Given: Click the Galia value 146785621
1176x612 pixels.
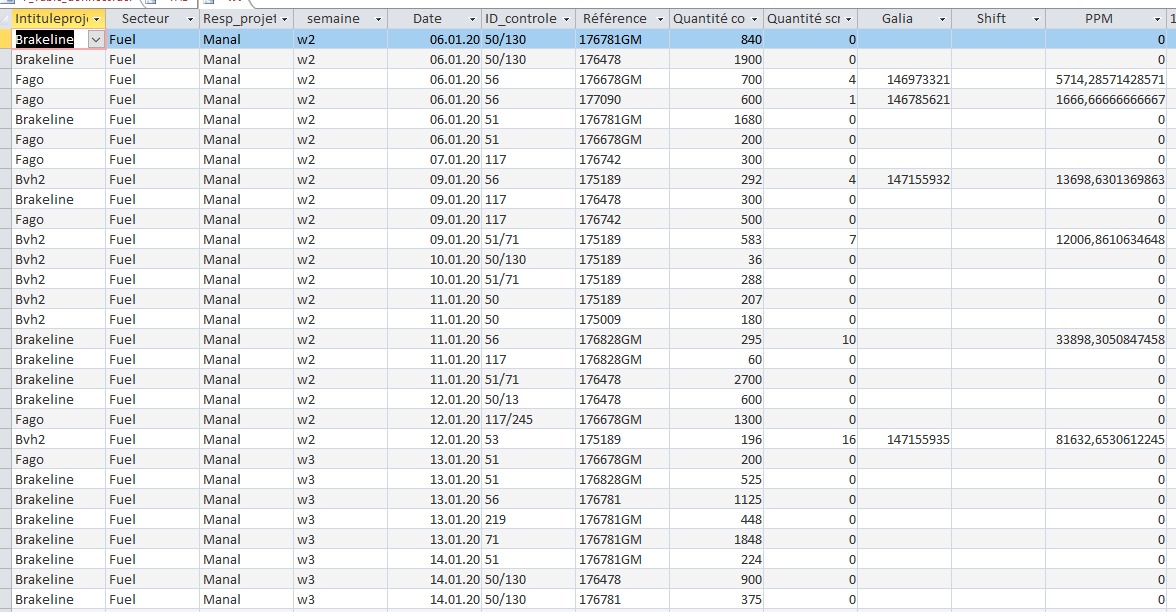Looking at the screenshot, I should (918, 100).
